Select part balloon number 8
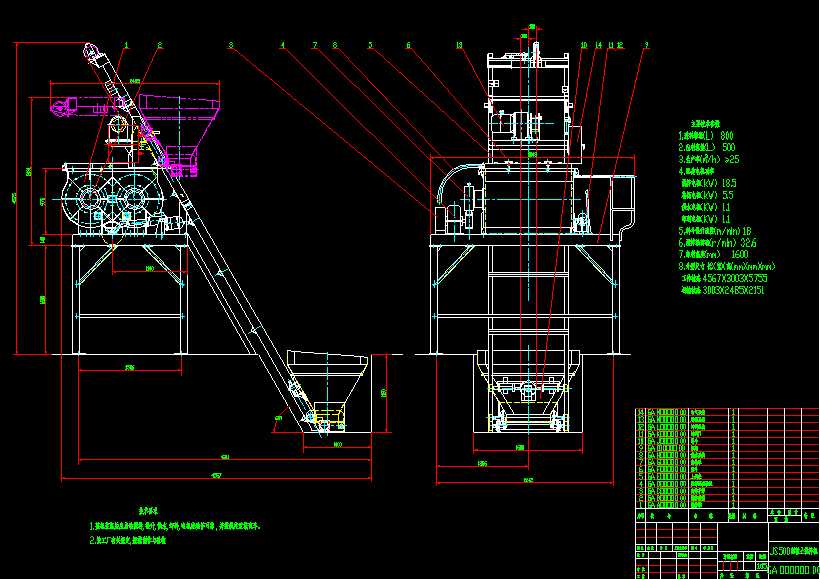The image size is (820, 579). (x=335, y=46)
